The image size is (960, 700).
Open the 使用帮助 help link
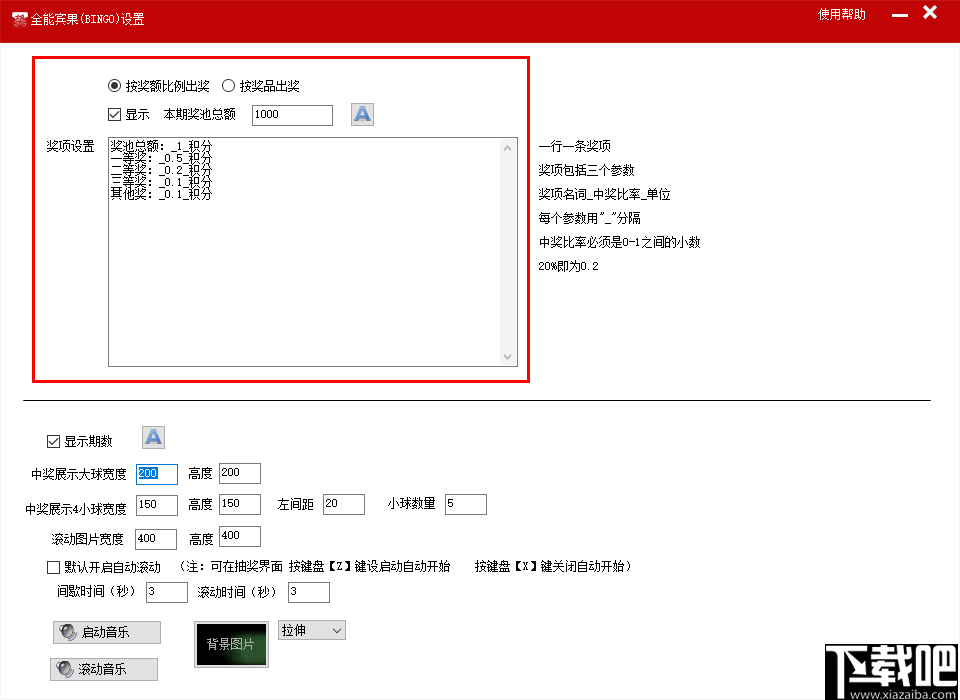click(x=841, y=15)
